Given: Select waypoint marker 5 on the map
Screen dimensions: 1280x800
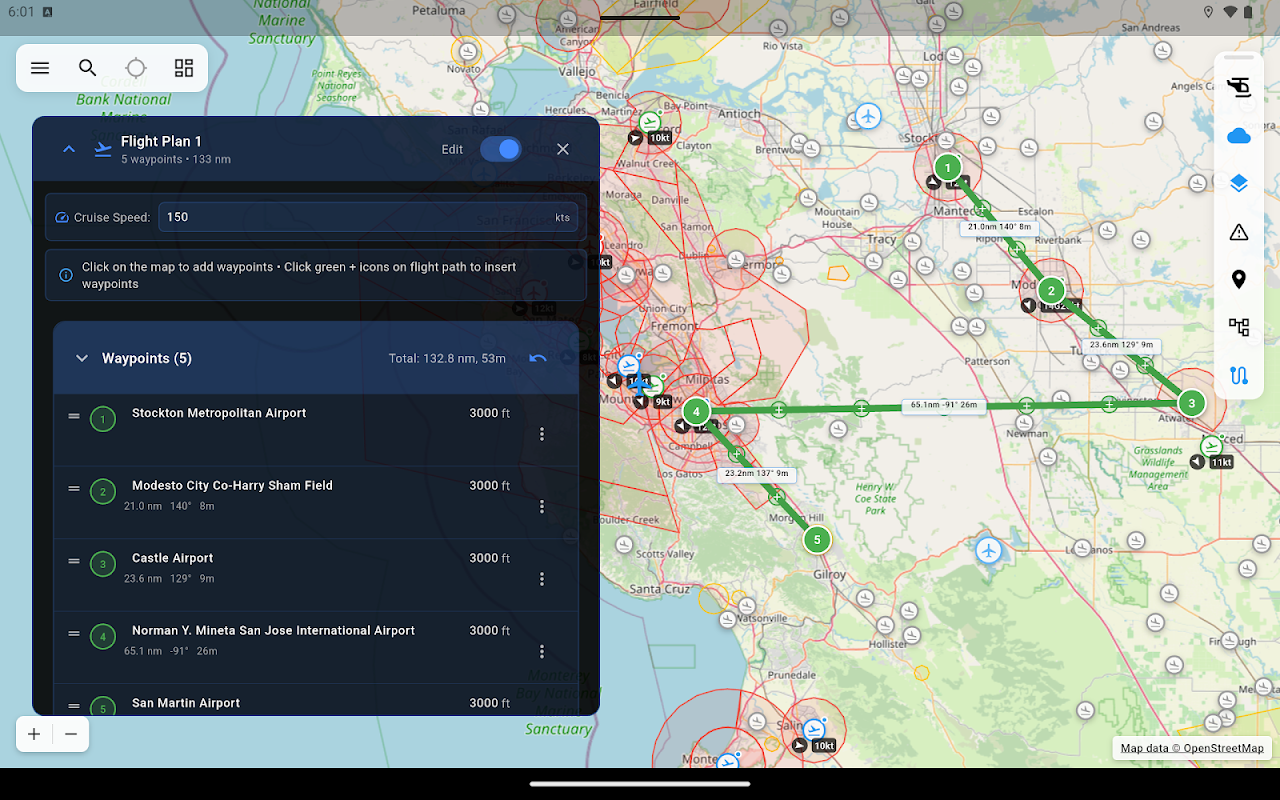Looking at the screenshot, I should pos(817,540).
